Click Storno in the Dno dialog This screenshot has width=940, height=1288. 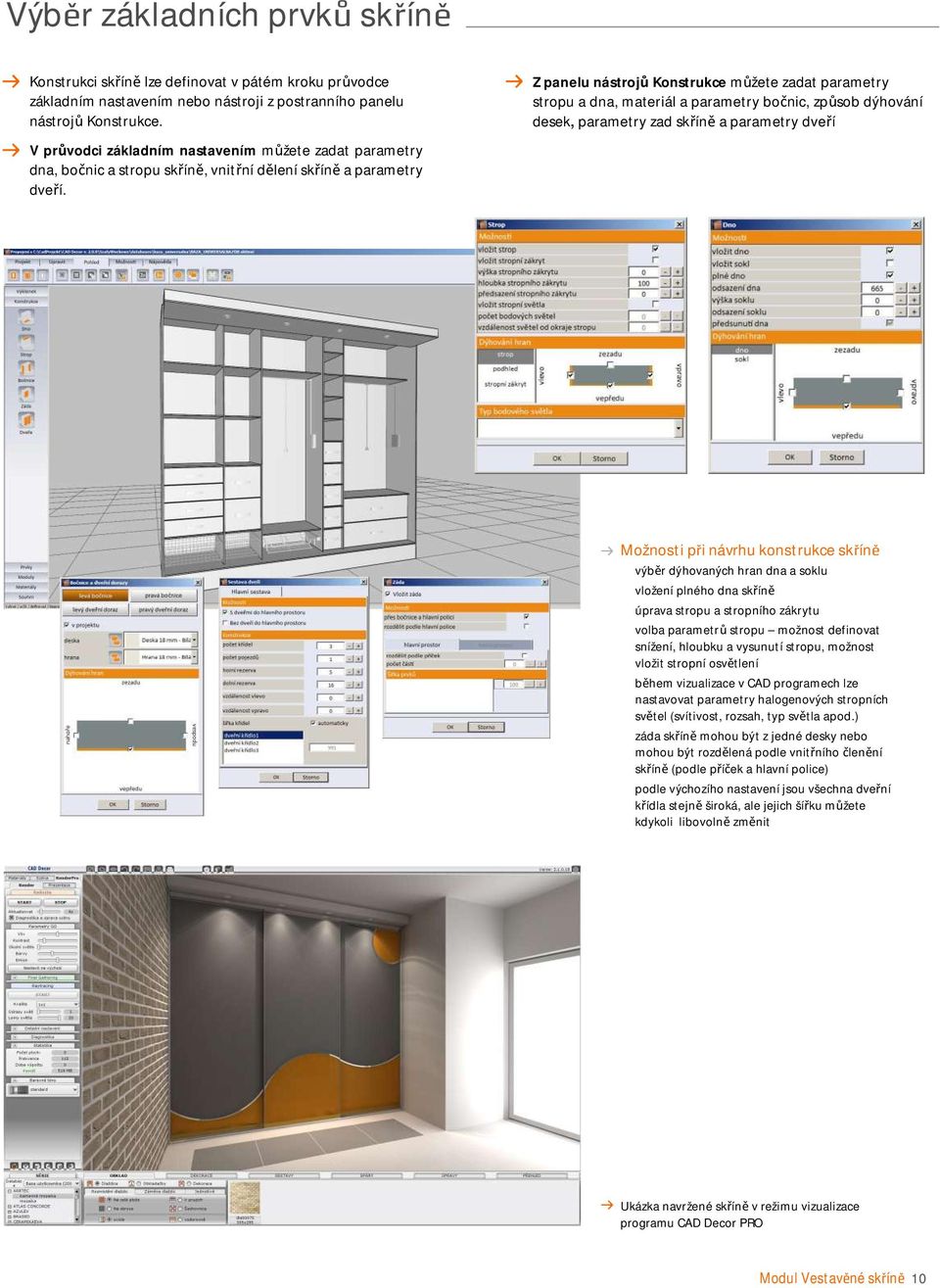click(842, 457)
